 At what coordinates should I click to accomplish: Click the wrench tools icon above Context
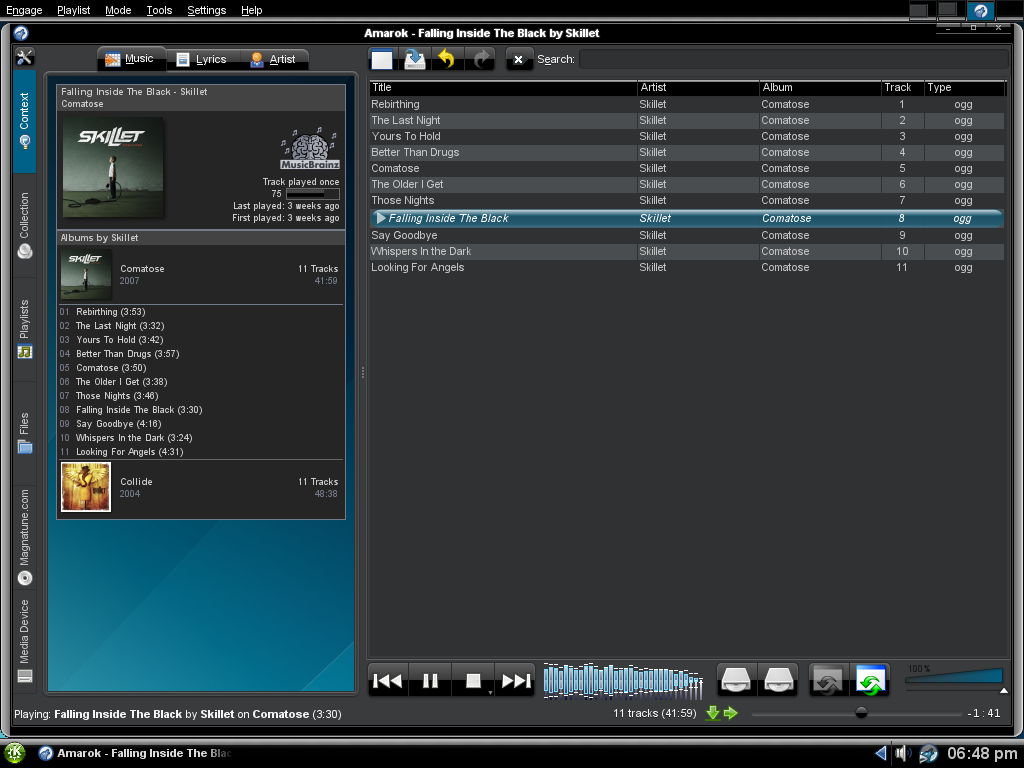[x=24, y=57]
